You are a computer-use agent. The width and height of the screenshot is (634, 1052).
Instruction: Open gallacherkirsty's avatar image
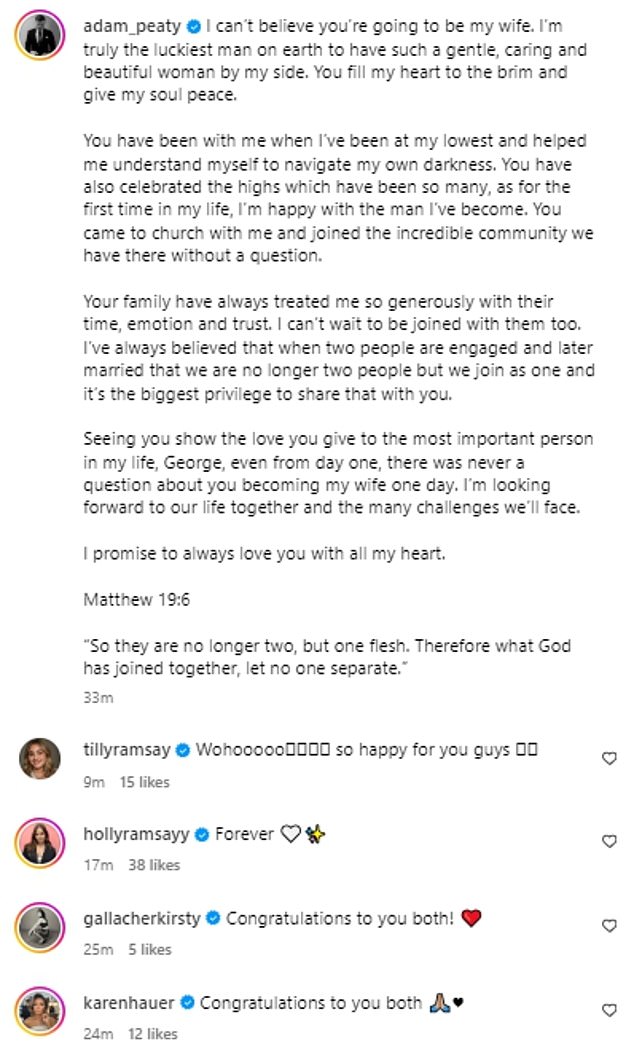click(40, 927)
